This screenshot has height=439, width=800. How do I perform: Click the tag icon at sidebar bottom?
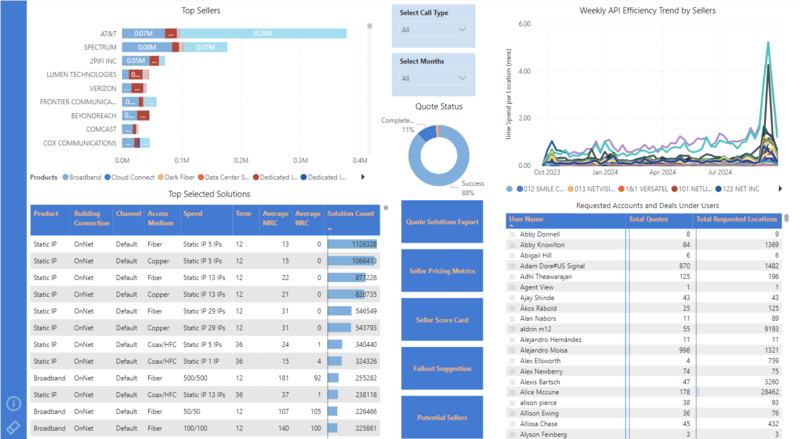[x=14, y=427]
